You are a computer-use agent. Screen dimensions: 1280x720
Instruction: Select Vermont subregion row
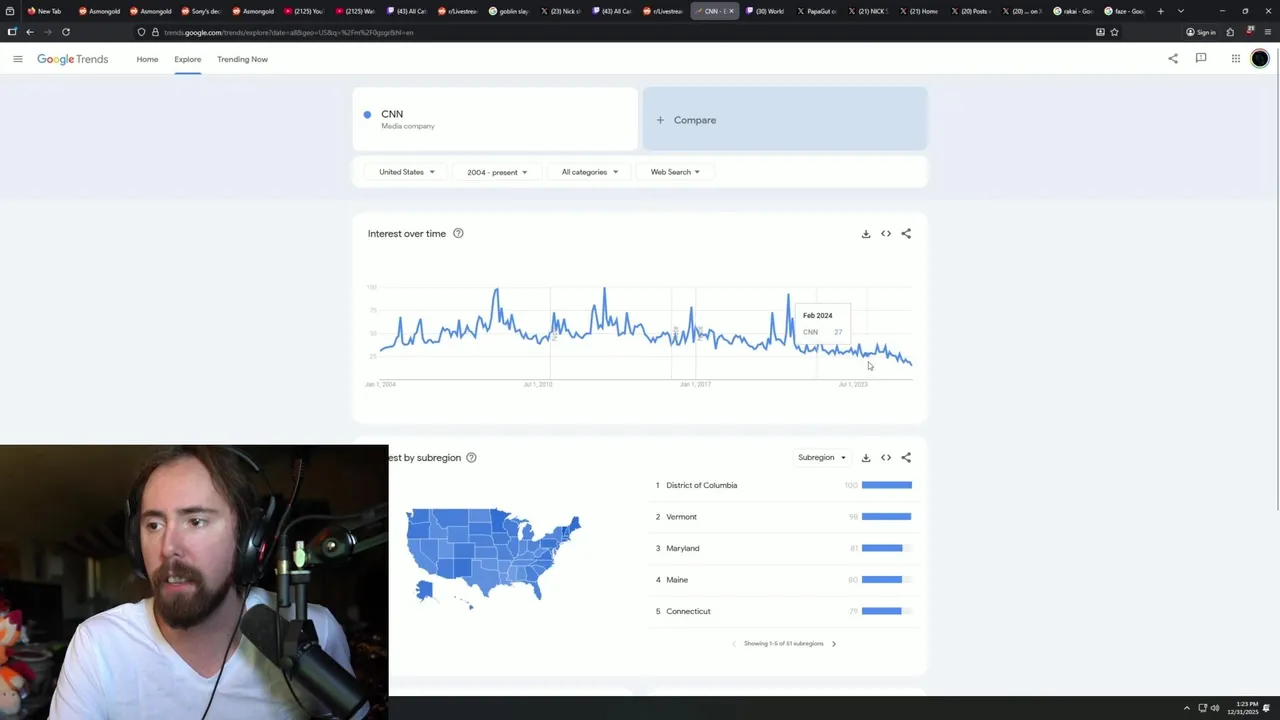[784, 517]
